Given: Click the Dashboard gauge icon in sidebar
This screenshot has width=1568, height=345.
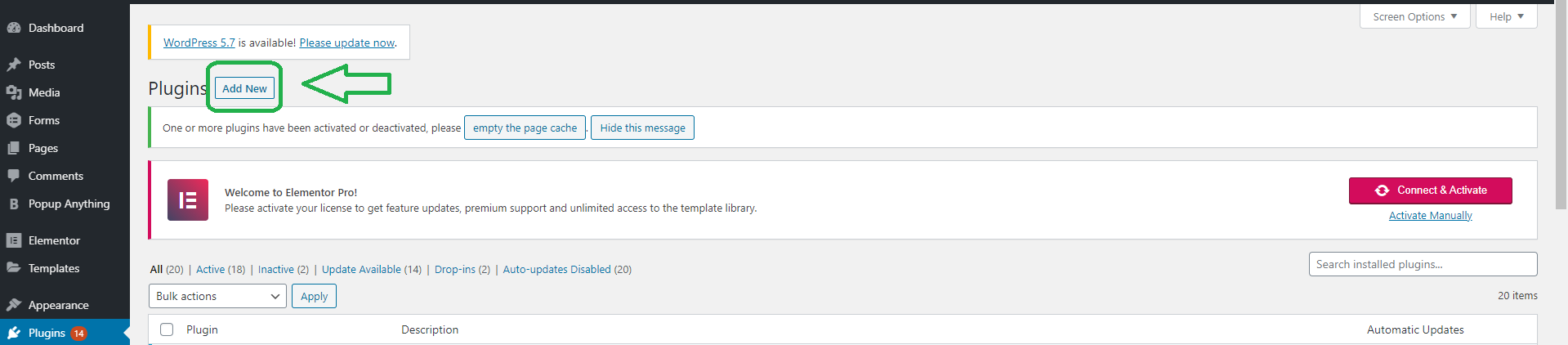Looking at the screenshot, I should tap(14, 28).
